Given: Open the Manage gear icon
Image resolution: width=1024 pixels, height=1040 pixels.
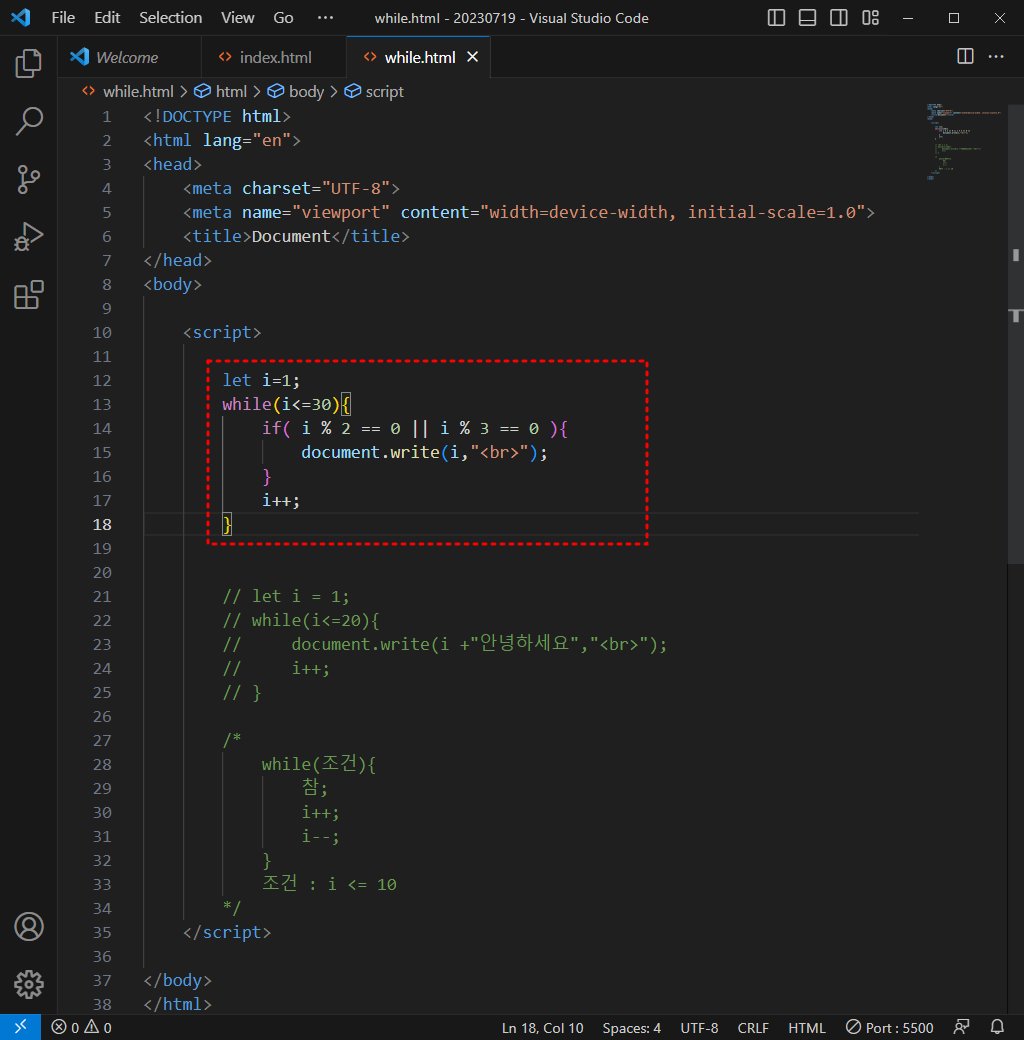Looking at the screenshot, I should tap(29, 984).
